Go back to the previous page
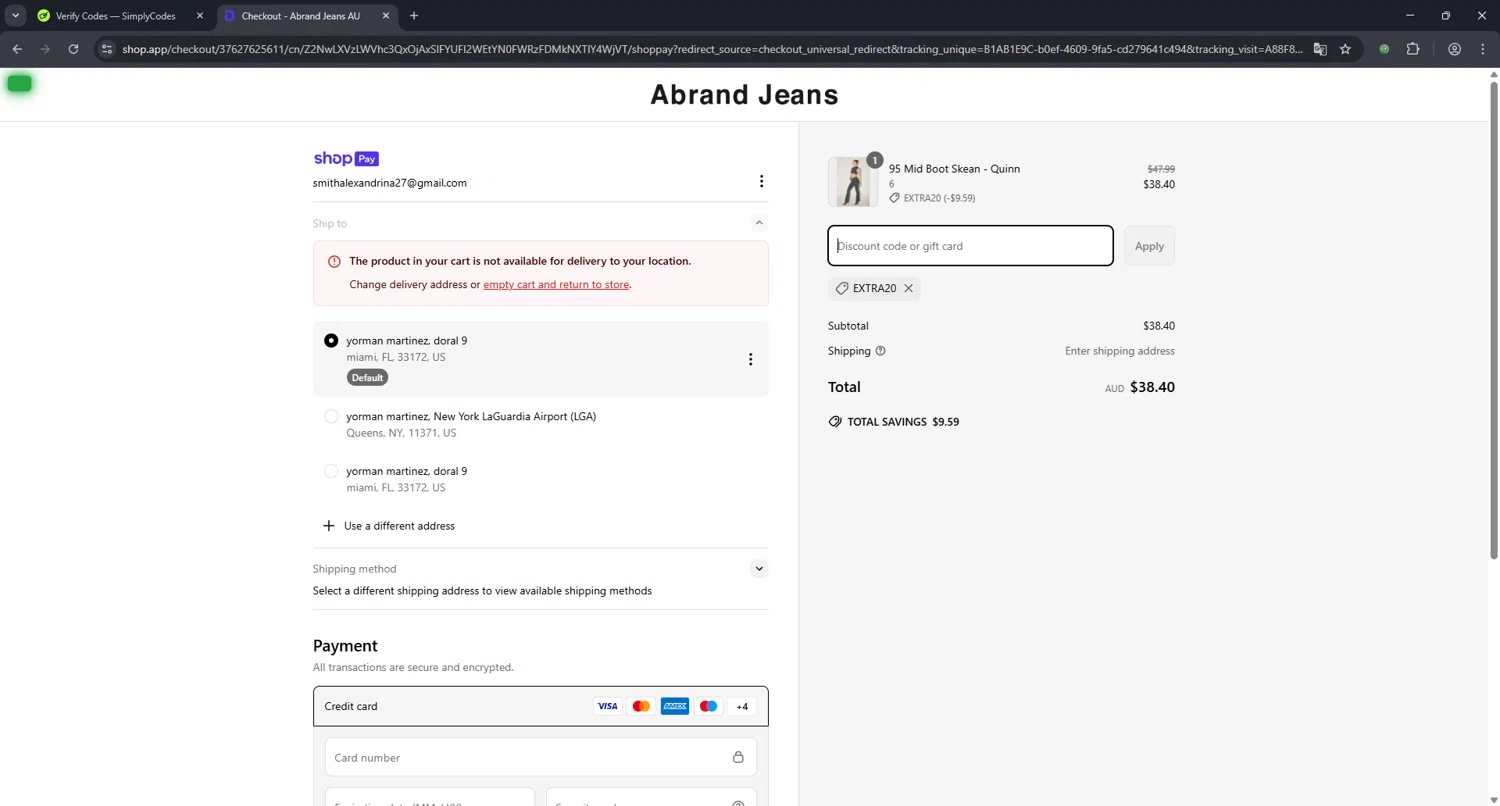The height and width of the screenshot is (806, 1500). click(x=17, y=49)
